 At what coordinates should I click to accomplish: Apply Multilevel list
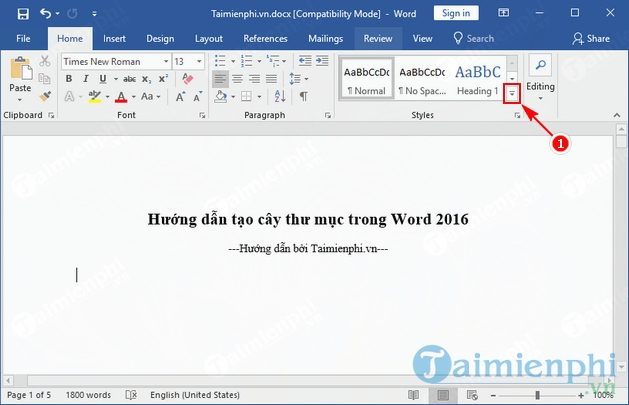coord(273,61)
